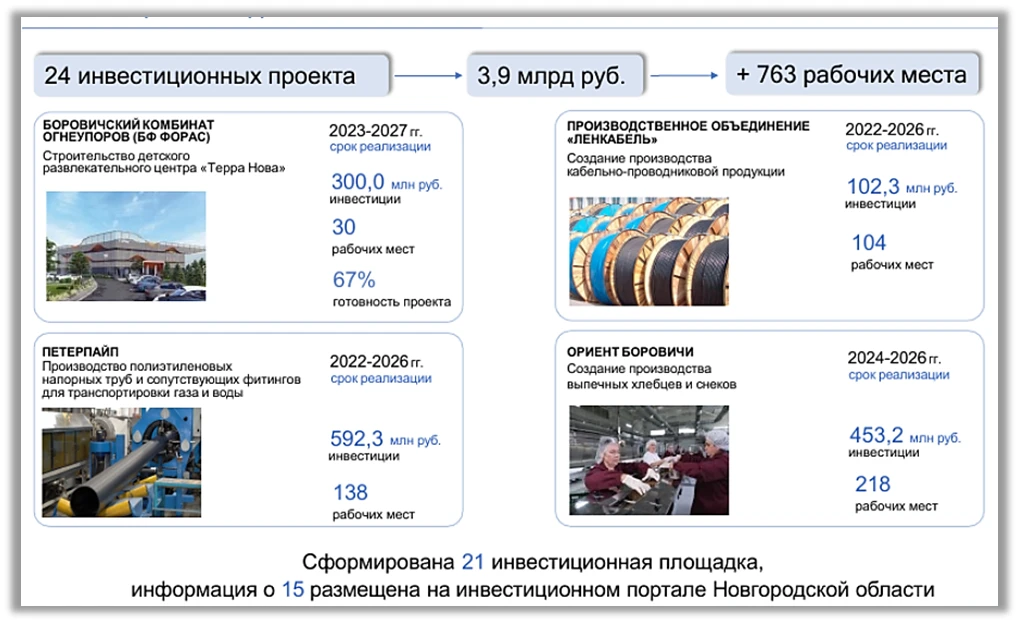Click 'срок реализации' under 2023-2027 гг.
Screen dimensions: 1019x623
point(380,147)
